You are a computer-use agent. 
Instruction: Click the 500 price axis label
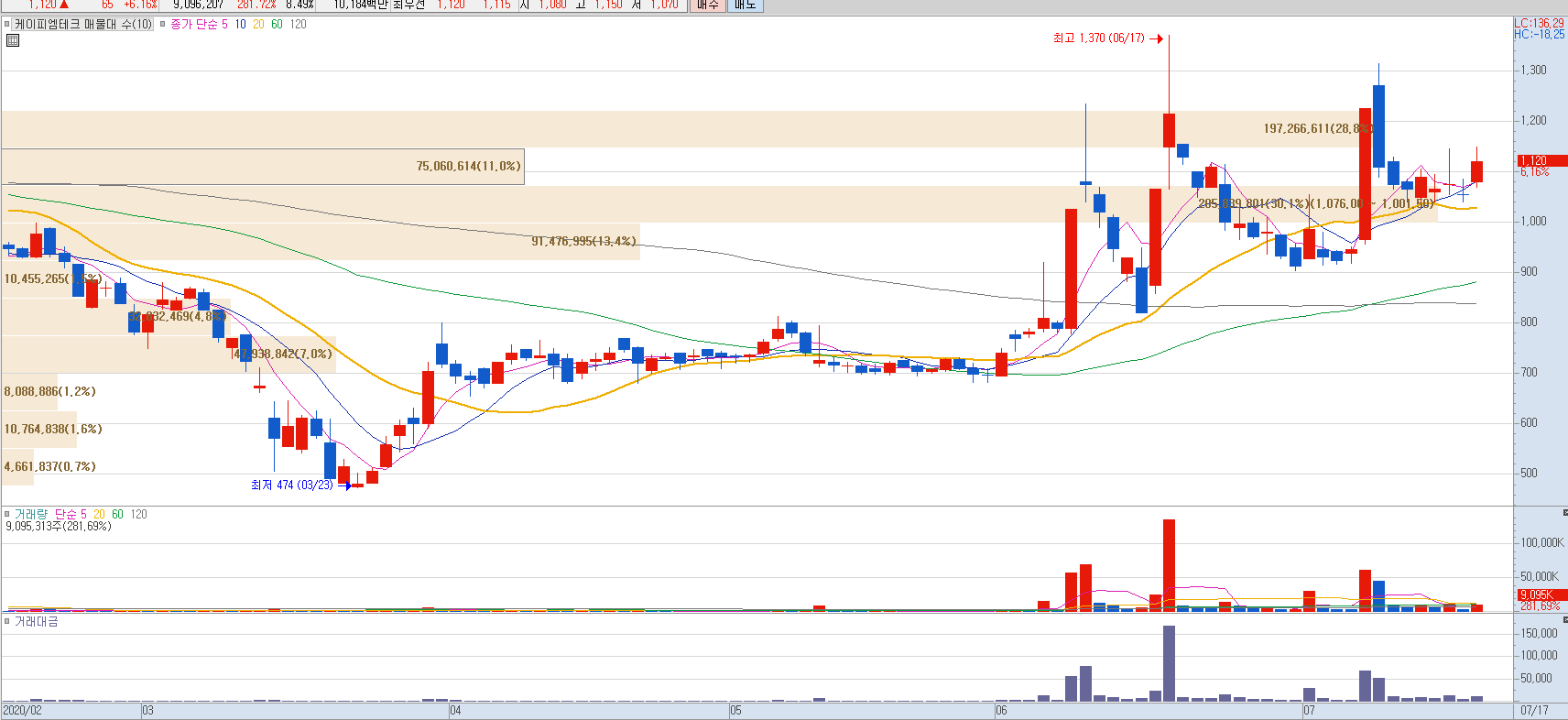point(1529,473)
